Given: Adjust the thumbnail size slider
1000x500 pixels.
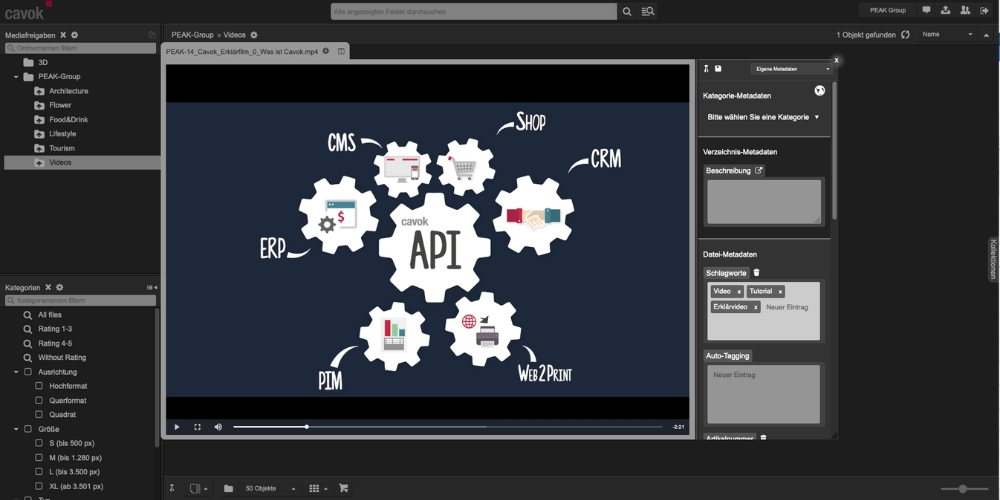Looking at the screenshot, I should (964, 489).
